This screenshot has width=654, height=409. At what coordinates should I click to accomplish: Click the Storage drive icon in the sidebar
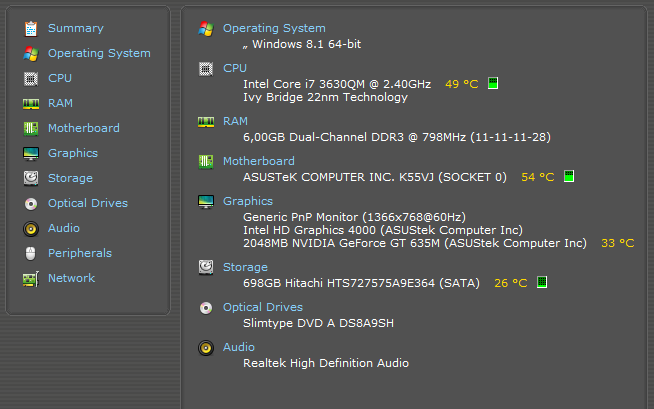(x=31, y=178)
